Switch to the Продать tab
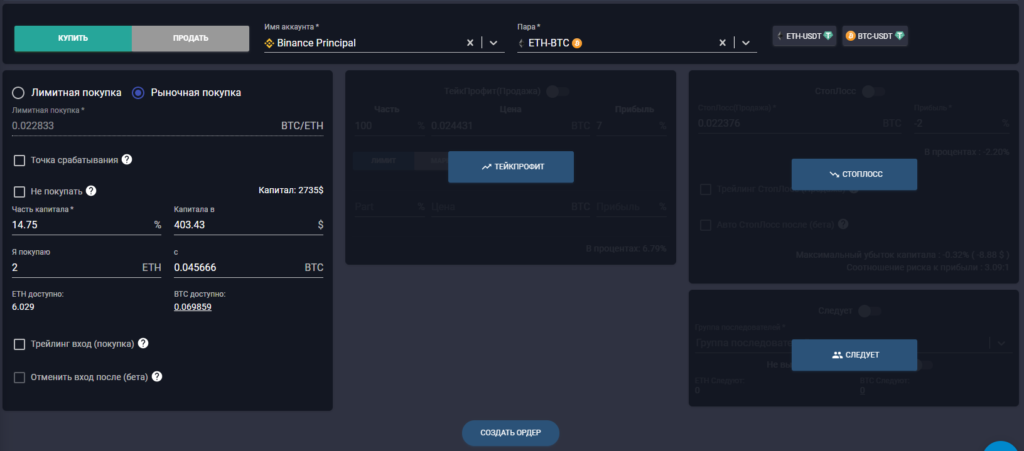 tap(190, 38)
